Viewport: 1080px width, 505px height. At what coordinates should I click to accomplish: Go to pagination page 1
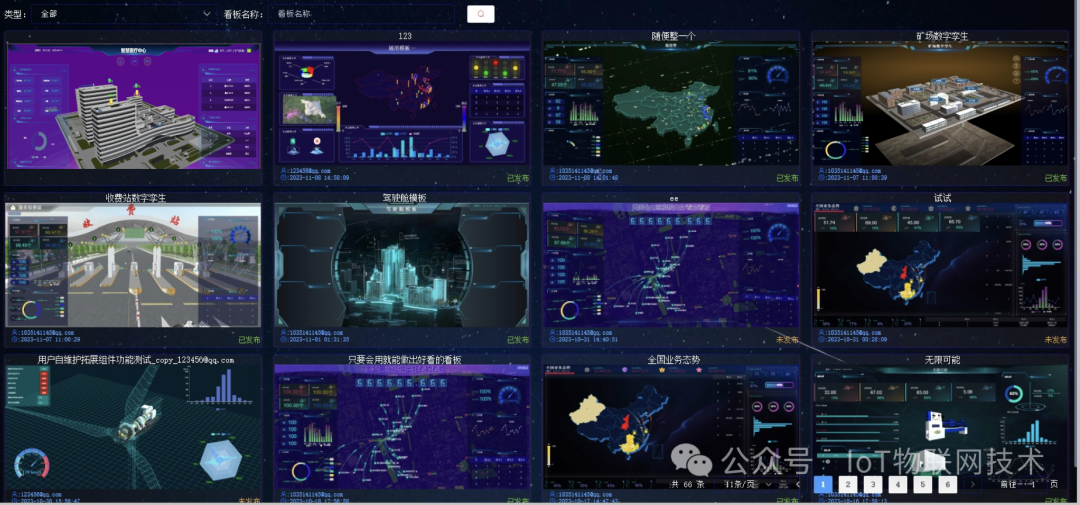click(822, 484)
